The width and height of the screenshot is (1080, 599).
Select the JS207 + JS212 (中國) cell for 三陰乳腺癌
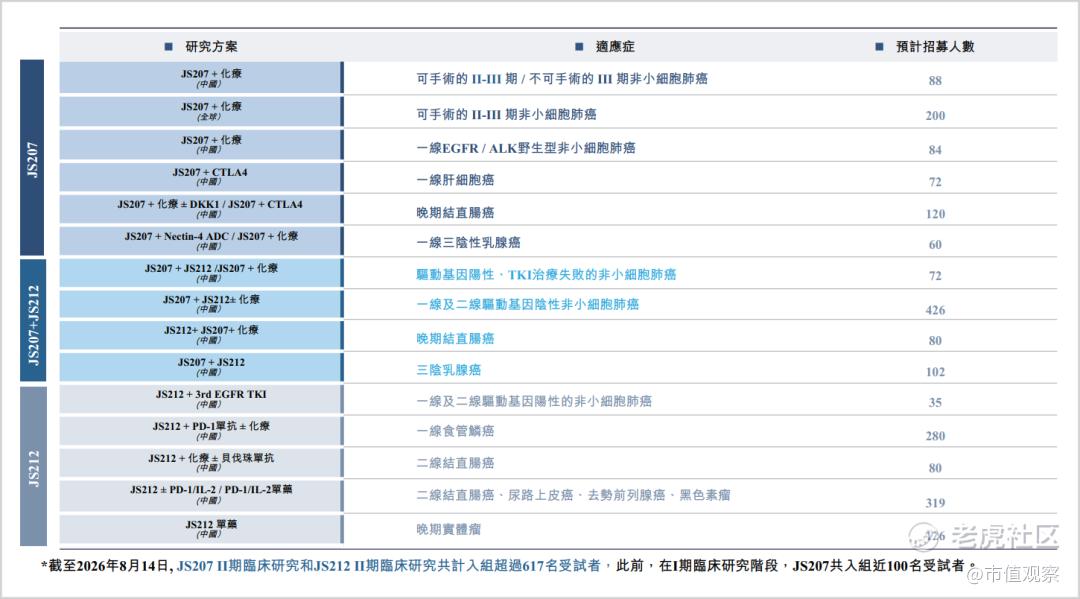pyautogui.click(x=201, y=366)
